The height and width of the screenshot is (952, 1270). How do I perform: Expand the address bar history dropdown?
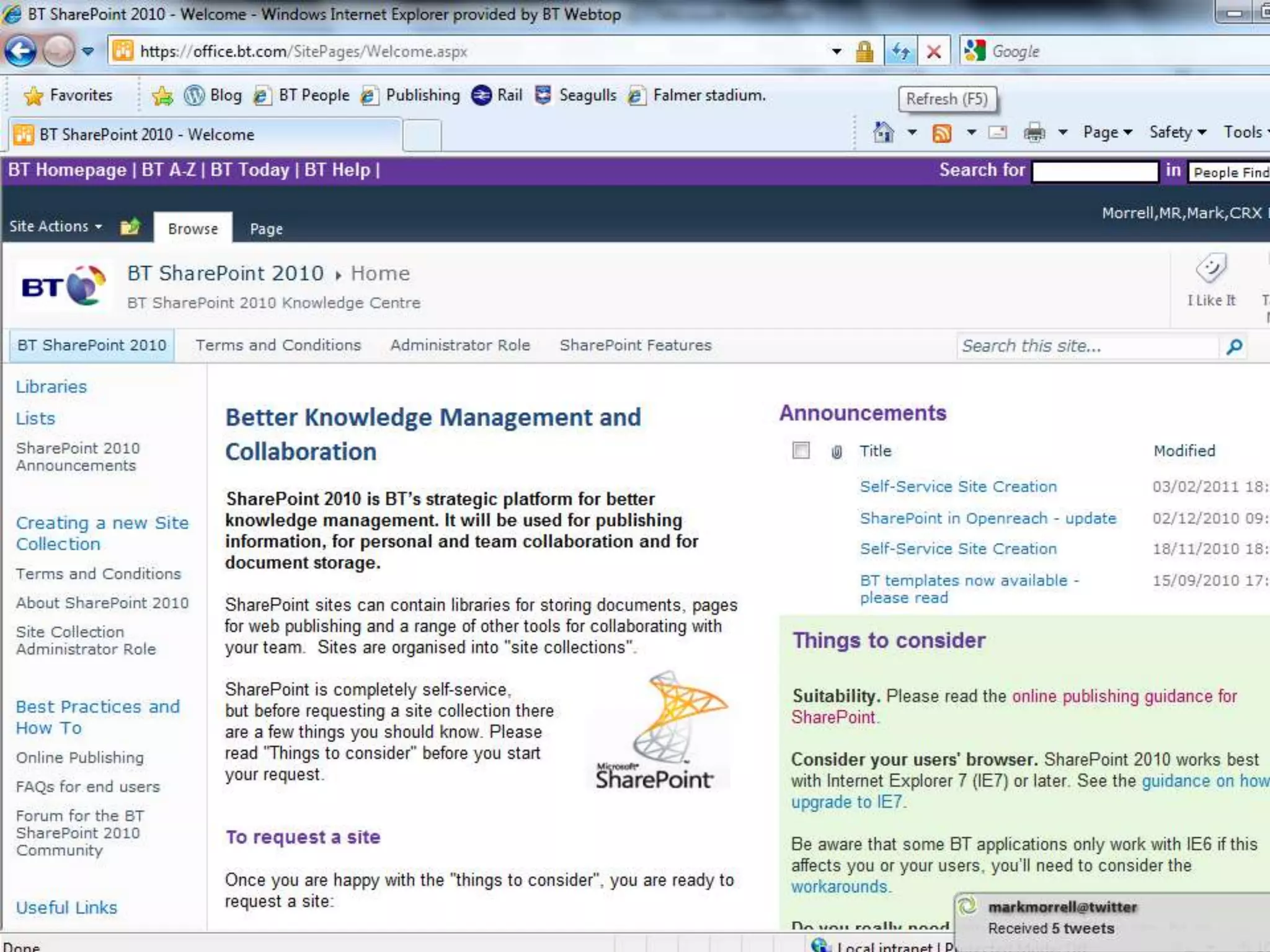click(x=836, y=51)
